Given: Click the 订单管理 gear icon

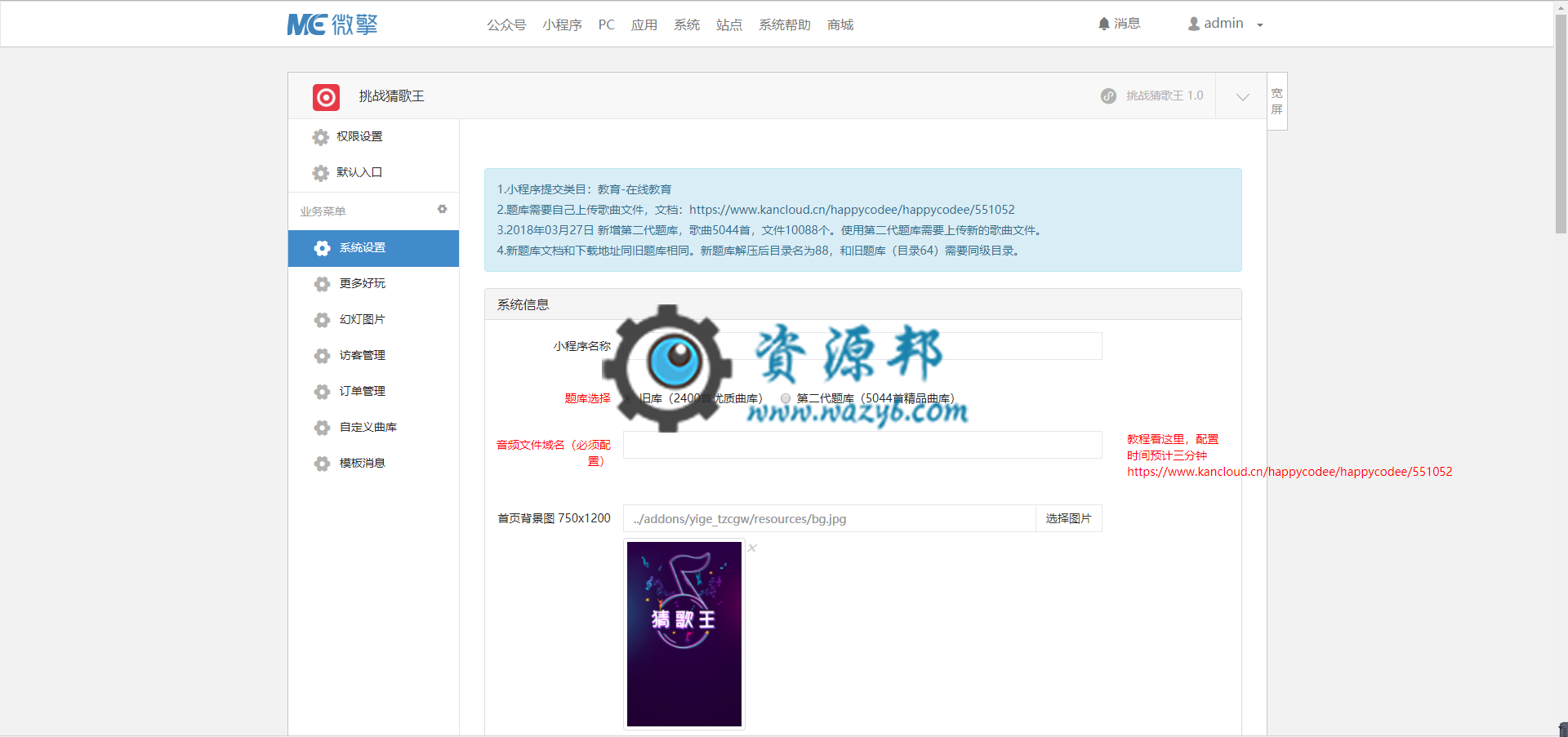Looking at the screenshot, I should click(x=323, y=392).
